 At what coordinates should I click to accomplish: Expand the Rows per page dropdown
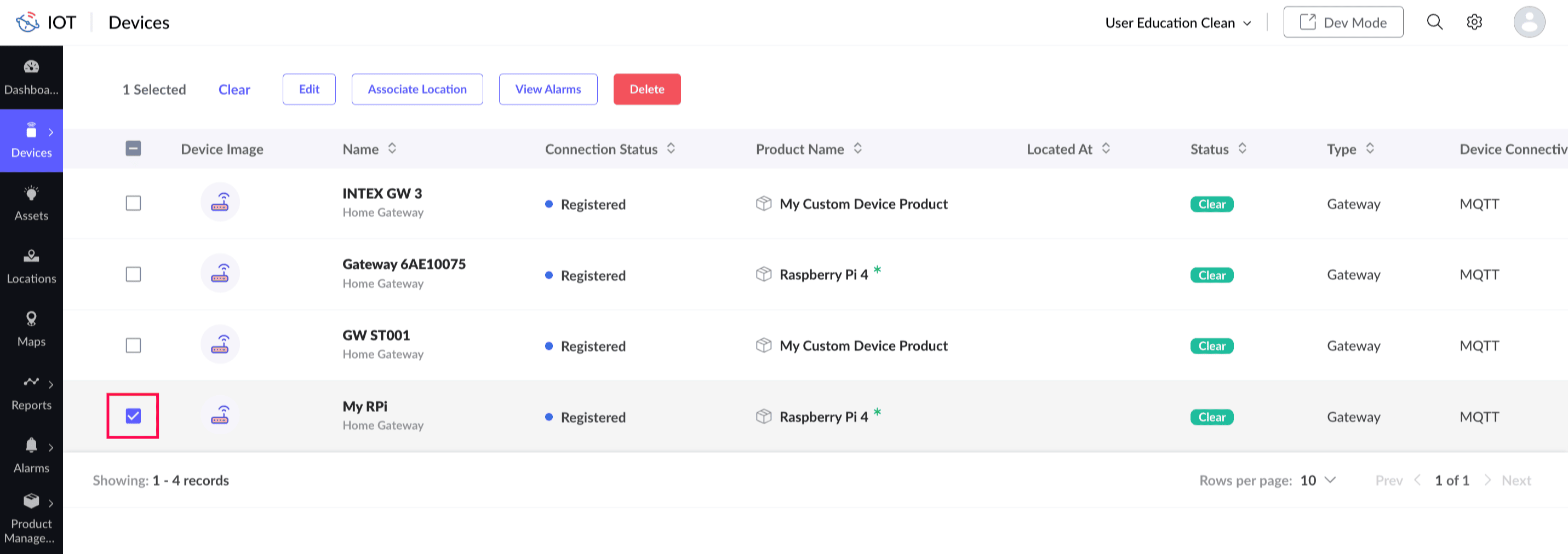1318,481
